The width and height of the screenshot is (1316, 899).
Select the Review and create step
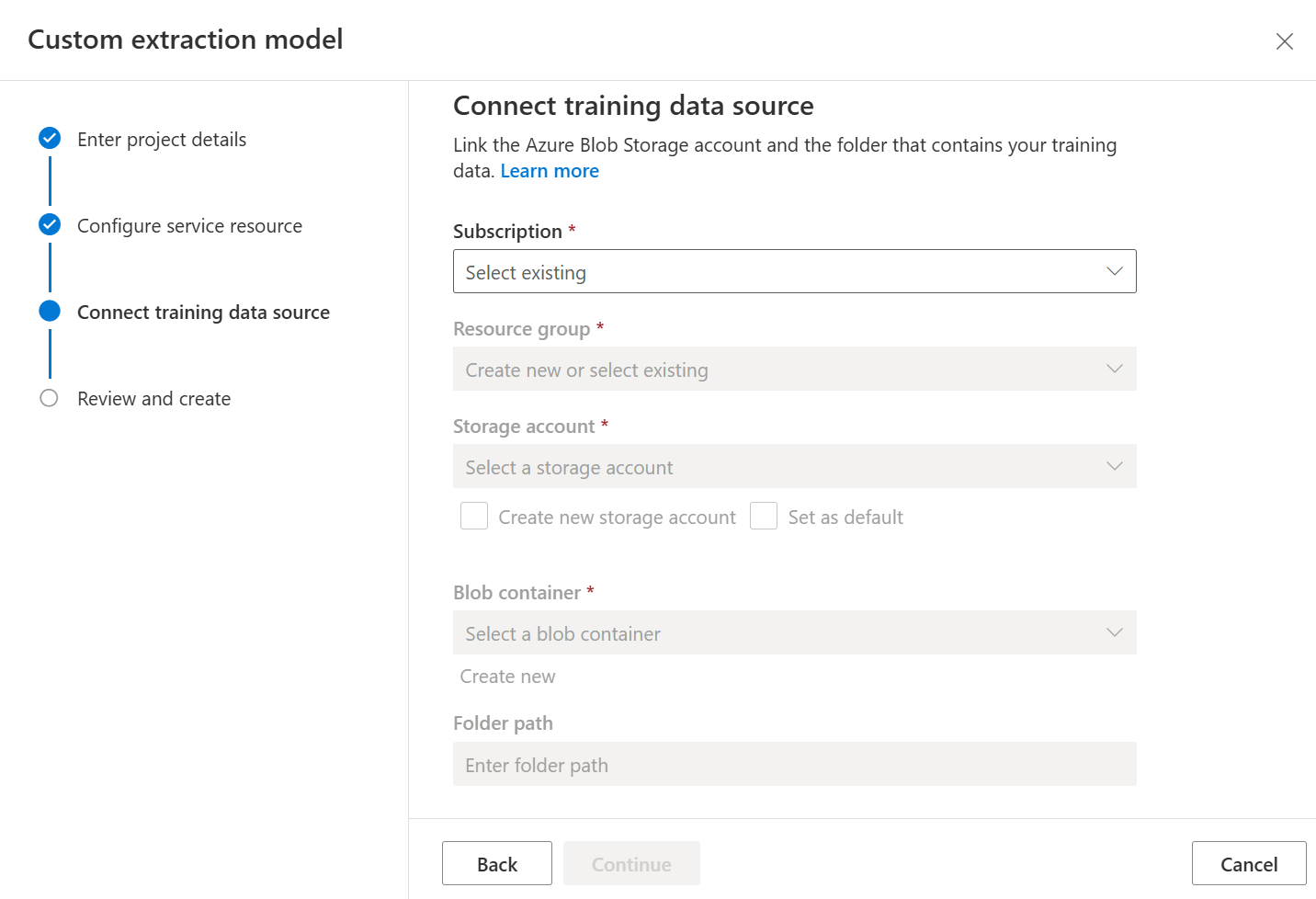(154, 399)
